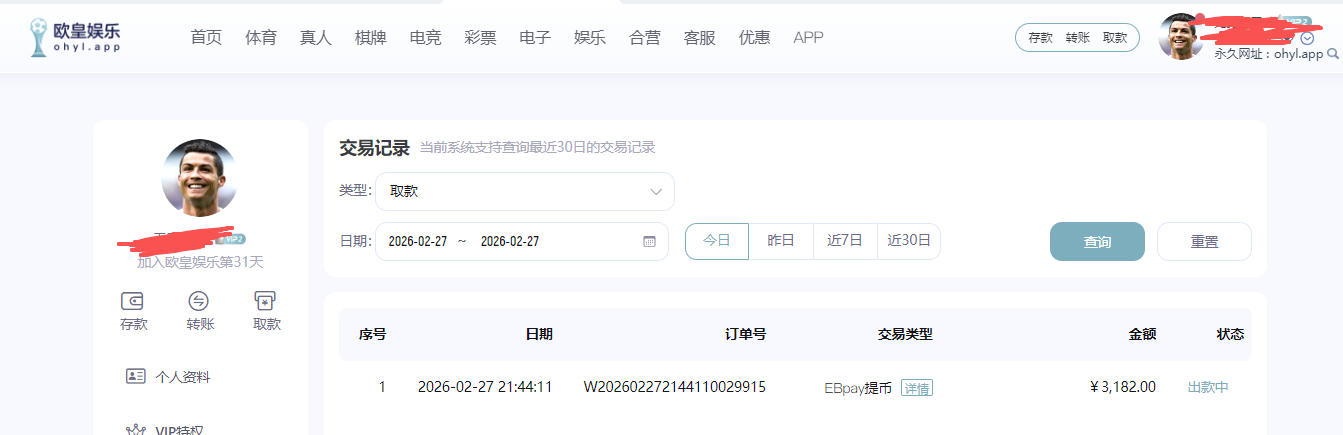Open the 类型 dropdown showing 取款

pyautogui.click(x=524, y=191)
